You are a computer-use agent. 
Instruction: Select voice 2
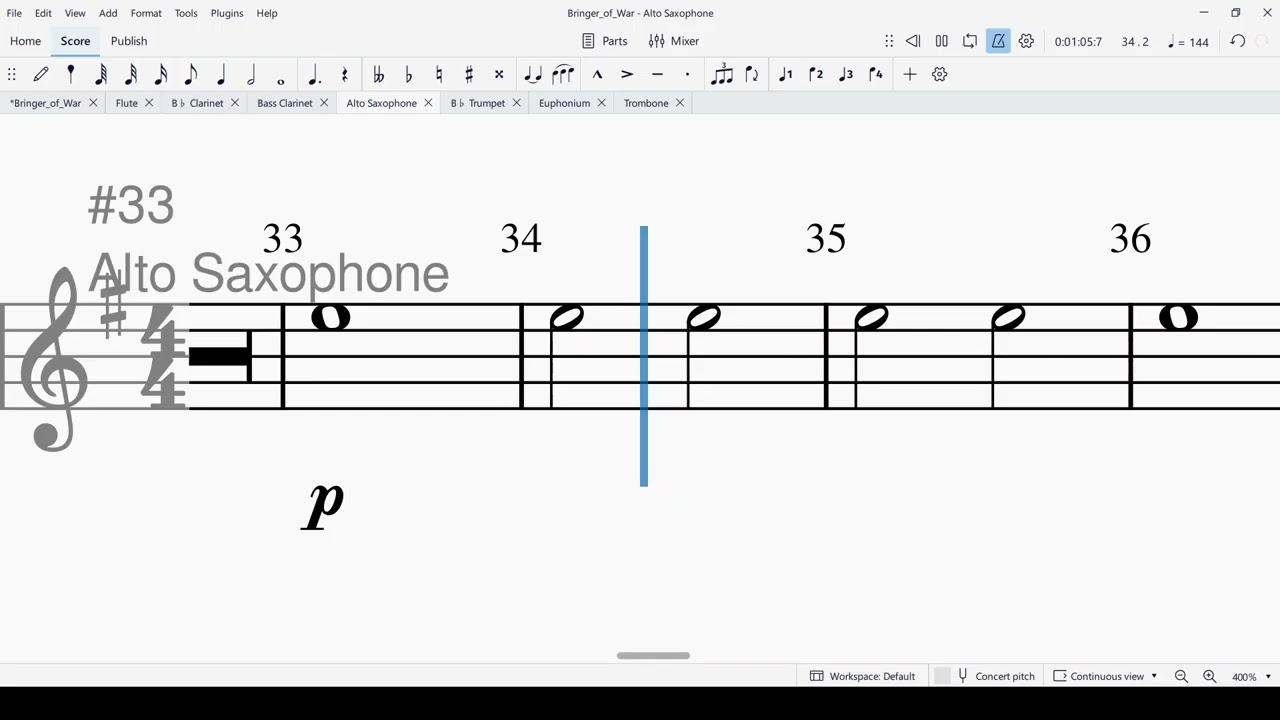816,74
